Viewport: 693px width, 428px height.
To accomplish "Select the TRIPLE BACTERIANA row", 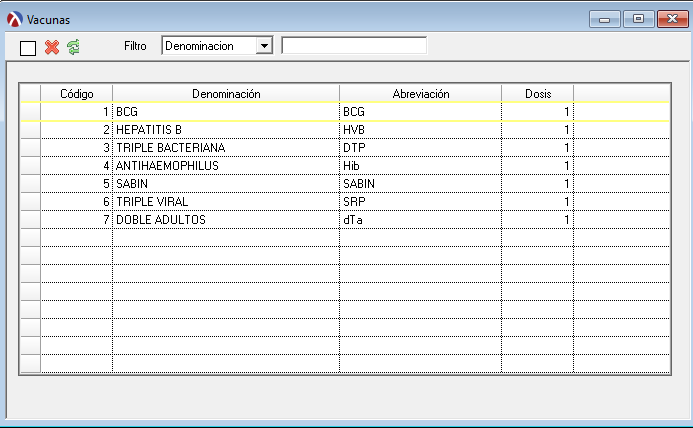I will [226, 148].
